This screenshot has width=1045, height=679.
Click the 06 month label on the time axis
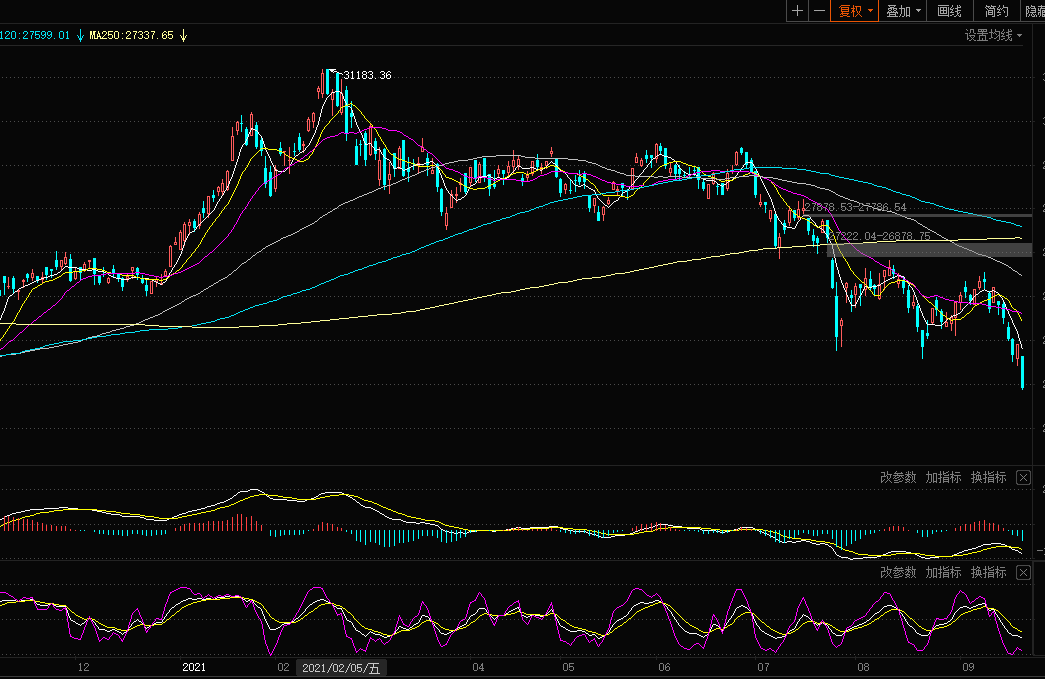[x=664, y=667]
